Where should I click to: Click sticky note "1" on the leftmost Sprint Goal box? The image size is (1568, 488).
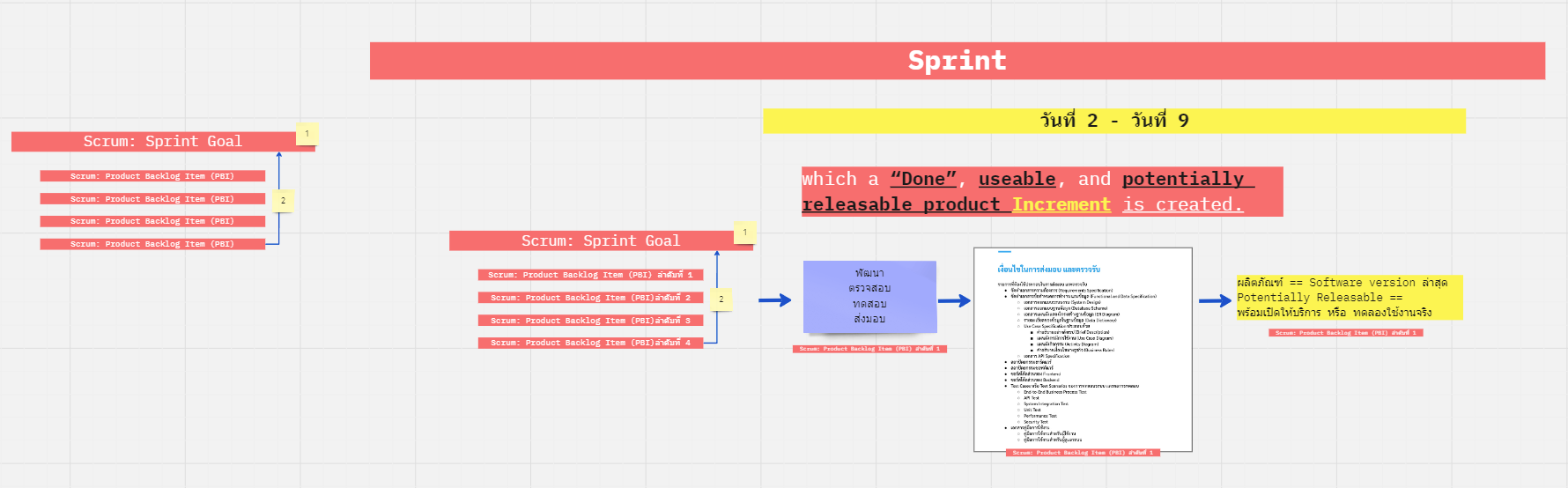coord(307,134)
